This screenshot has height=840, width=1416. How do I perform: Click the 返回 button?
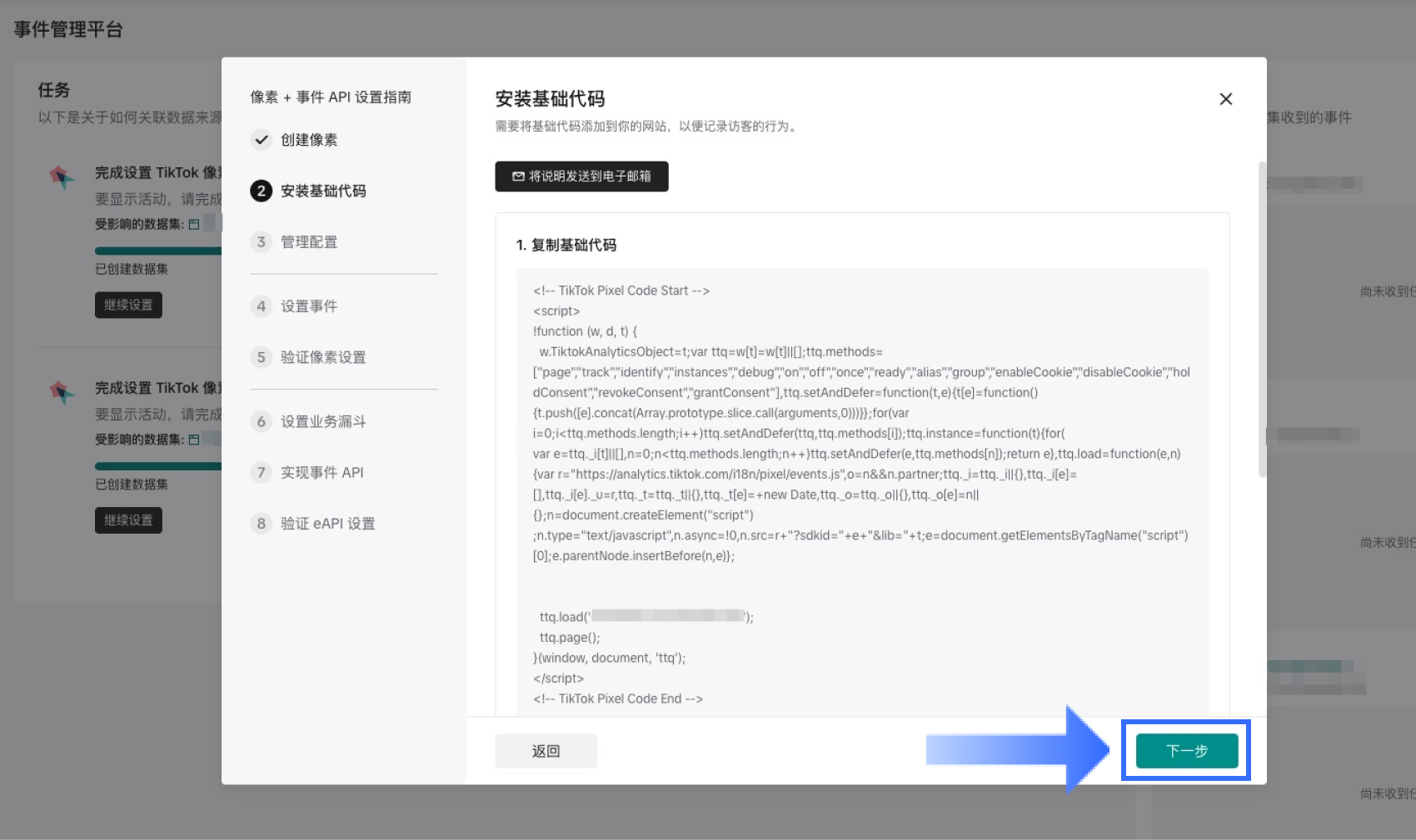pyautogui.click(x=546, y=751)
